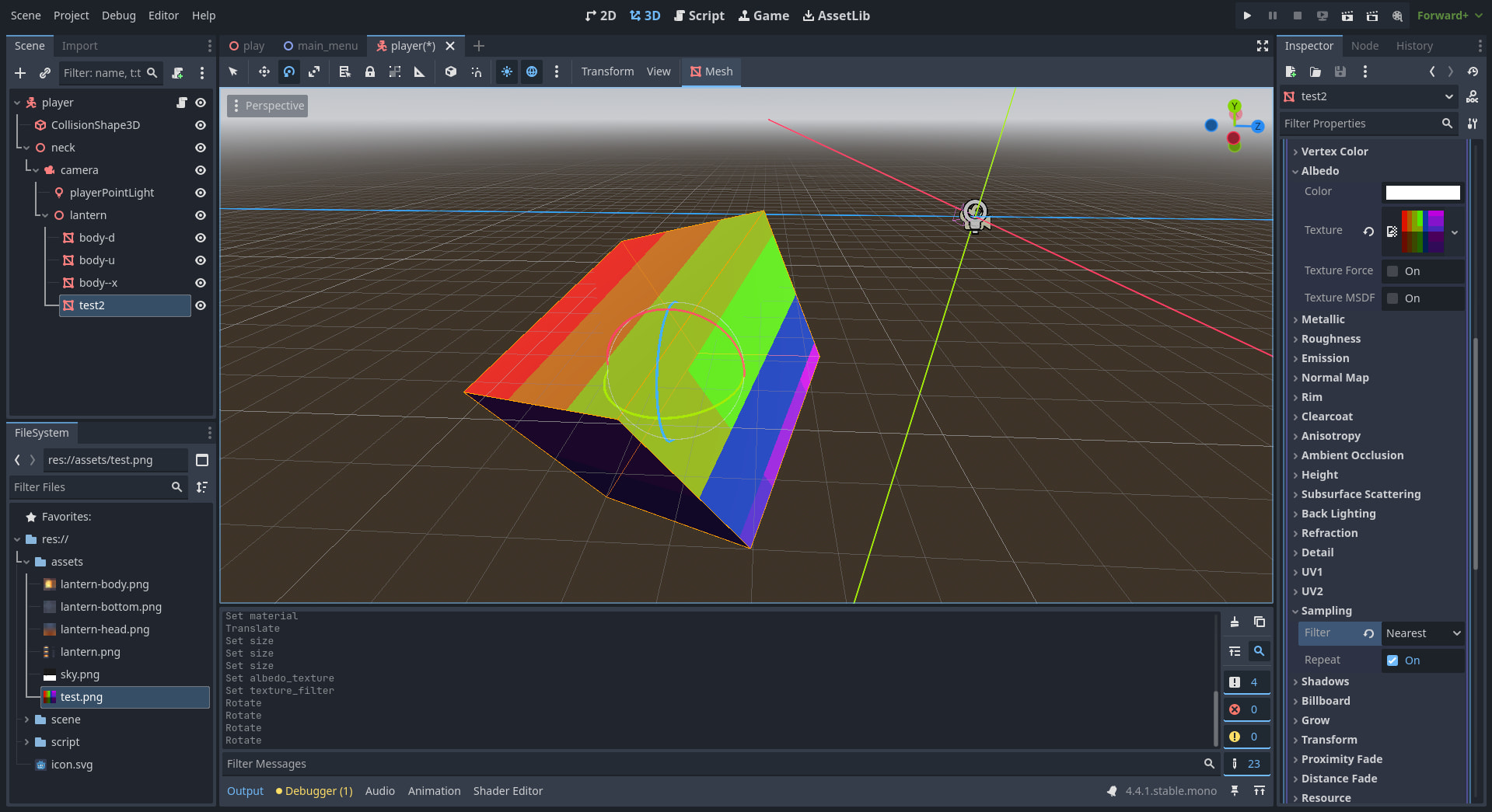Create a new resource in the Inspector
Image resolution: width=1492 pixels, height=812 pixels.
1290,71
